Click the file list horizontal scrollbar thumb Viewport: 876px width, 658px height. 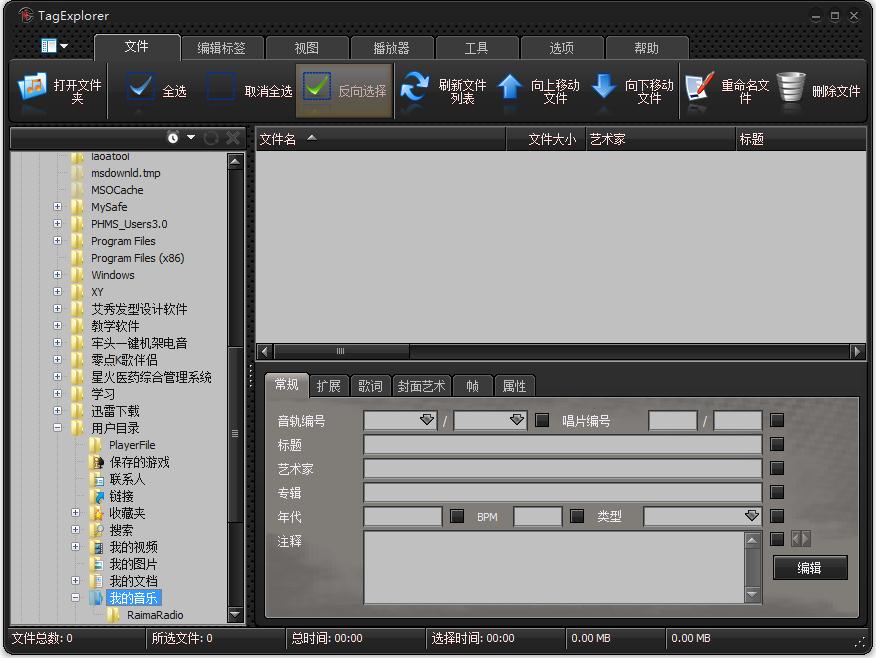point(340,352)
